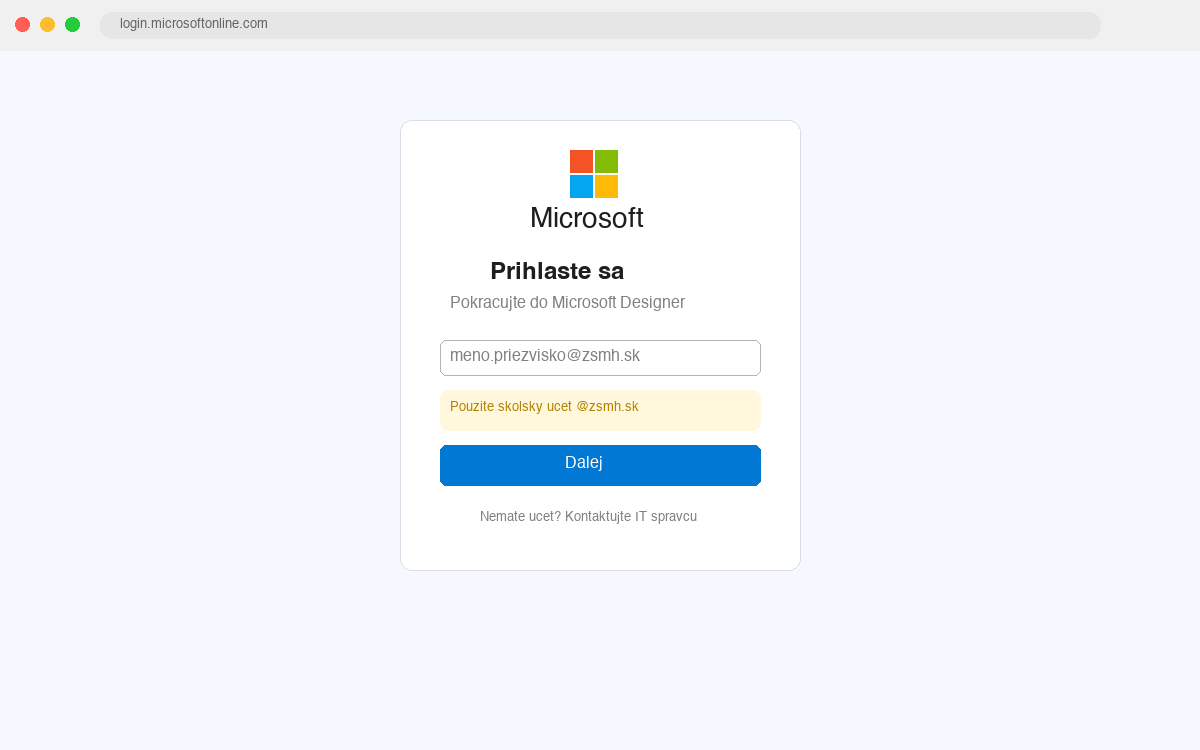Screen dimensions: 1200x750
Task: Focus the meno.priezvisko@zsmh.sk email field
Action: point(600,357)
